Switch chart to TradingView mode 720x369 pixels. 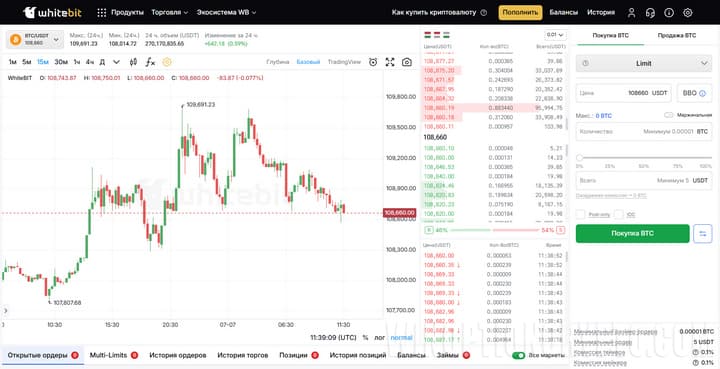click(344, 62)
